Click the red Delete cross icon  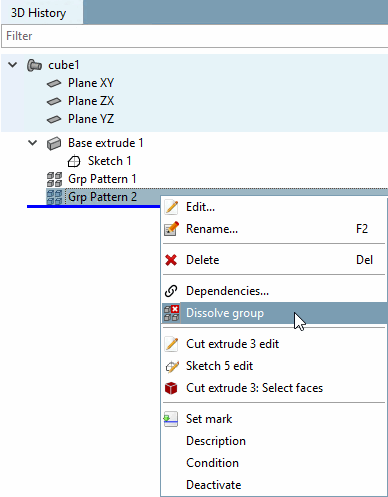(171, 260)
